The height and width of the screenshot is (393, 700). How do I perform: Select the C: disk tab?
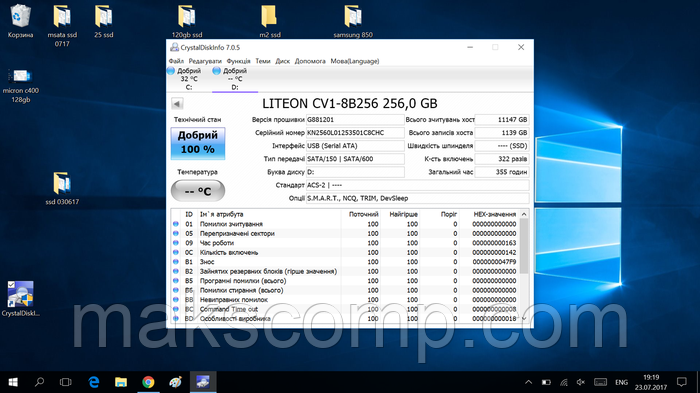(x=189, y=79)
